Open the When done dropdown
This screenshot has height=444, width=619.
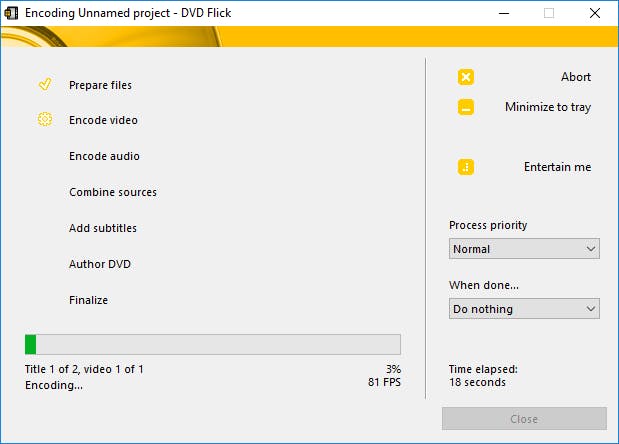[524, 309]
